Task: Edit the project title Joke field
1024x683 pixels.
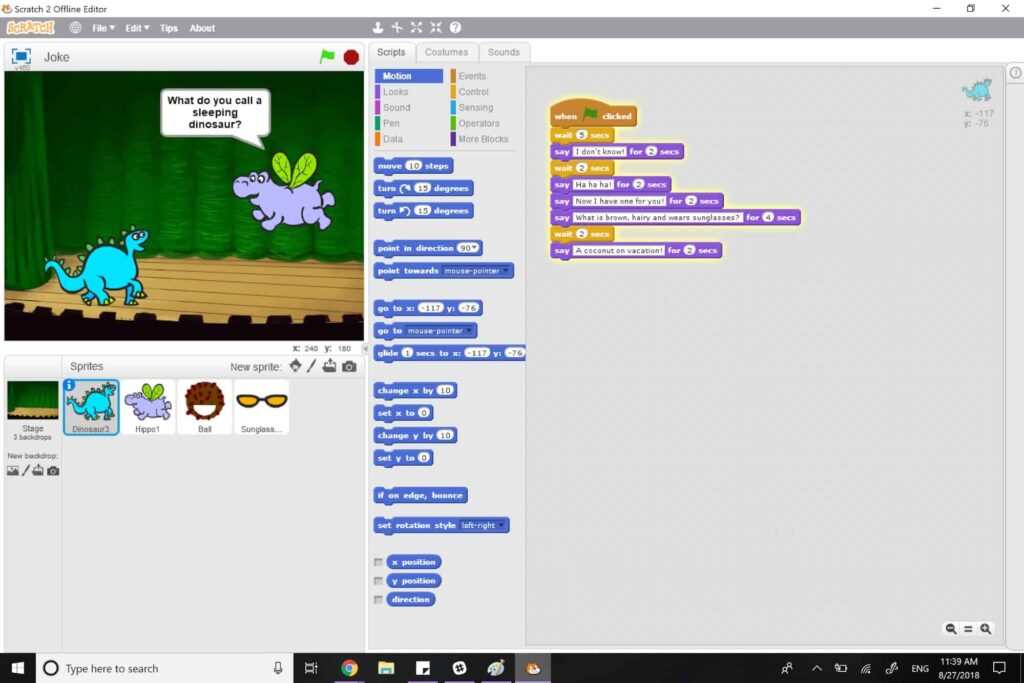Action: pos(57,57)
